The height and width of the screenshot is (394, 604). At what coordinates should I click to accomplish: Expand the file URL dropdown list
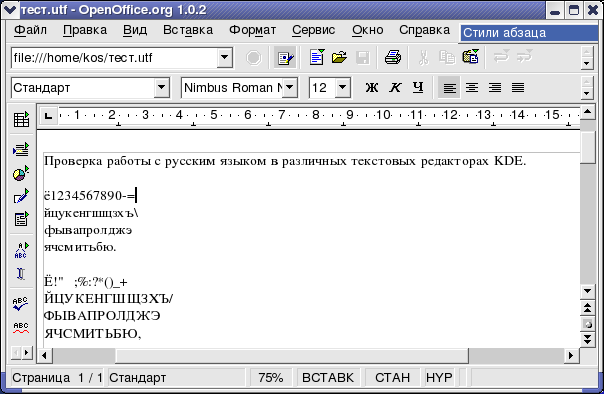click(x=225, y=58)
